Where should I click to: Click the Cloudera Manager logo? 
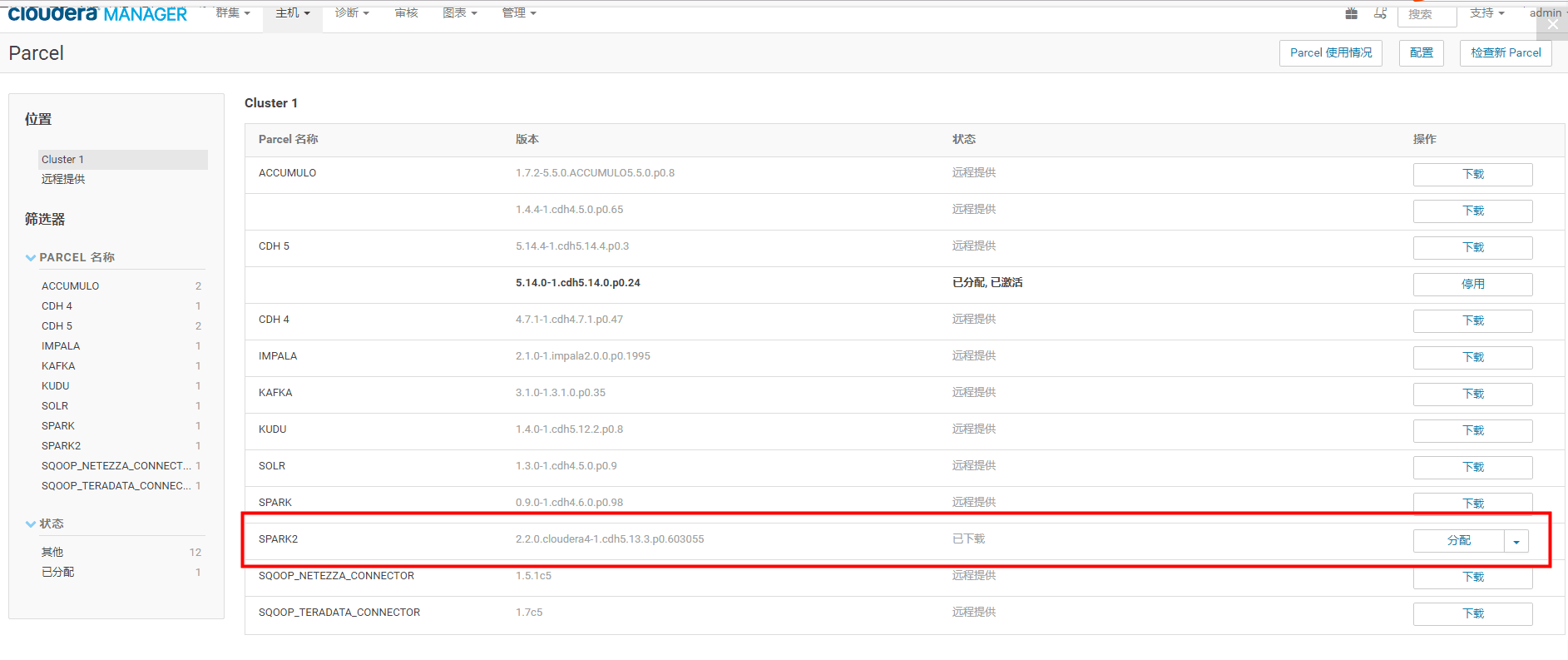[x=97, y=13]
